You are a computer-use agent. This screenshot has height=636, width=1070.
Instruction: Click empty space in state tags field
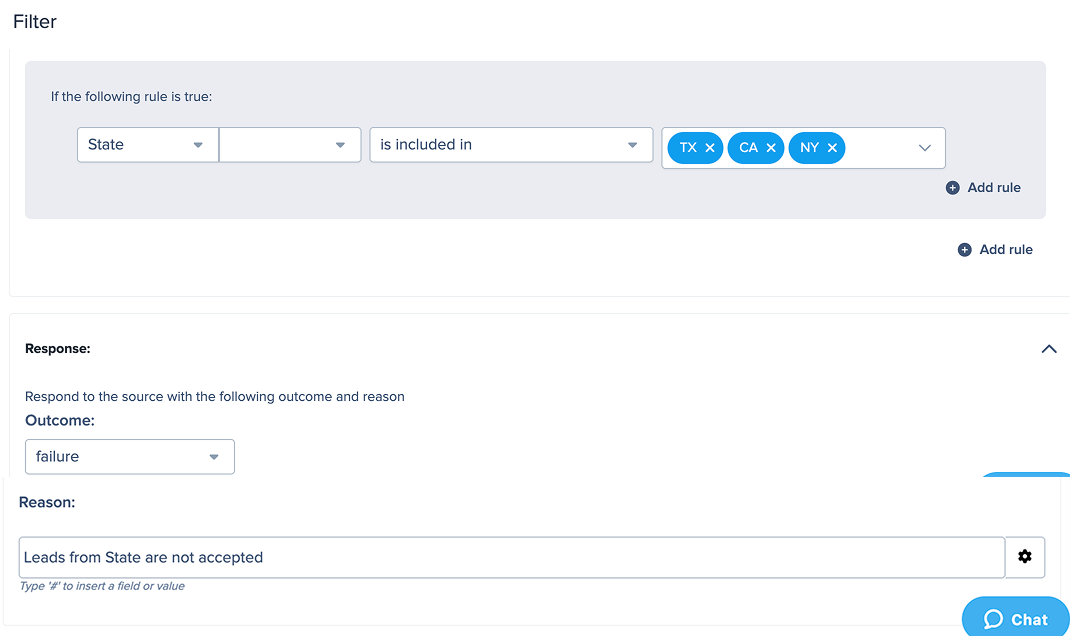(x=878, y=148)
